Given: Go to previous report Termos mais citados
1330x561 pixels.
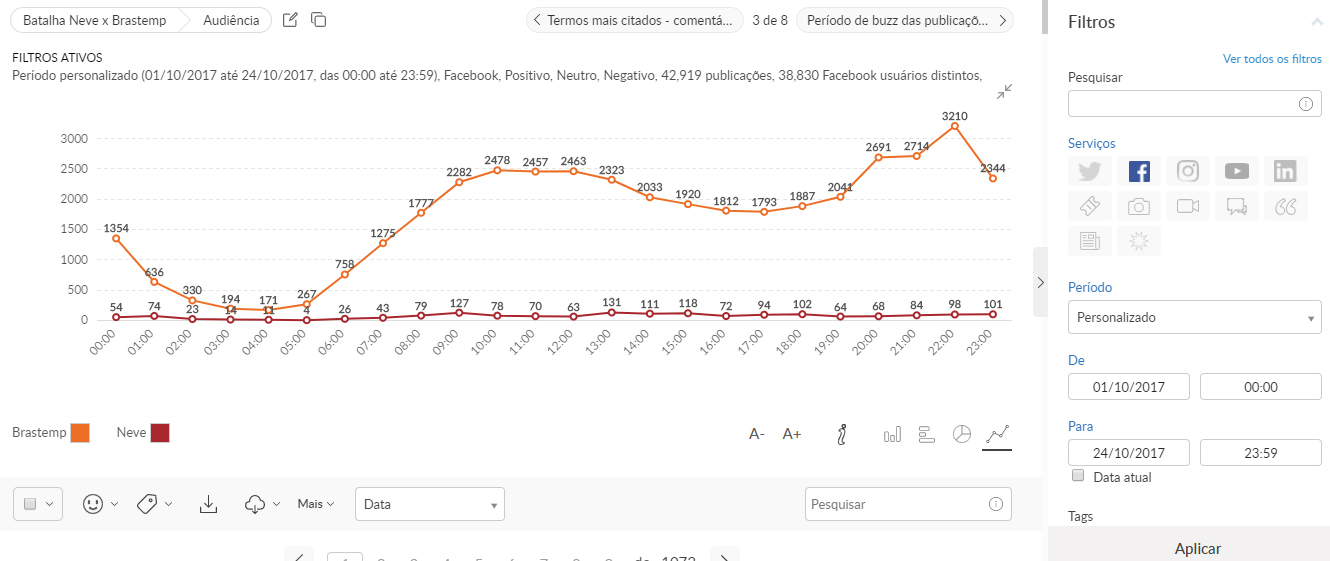Looking at the screenshot, I should tap(634, 20).
